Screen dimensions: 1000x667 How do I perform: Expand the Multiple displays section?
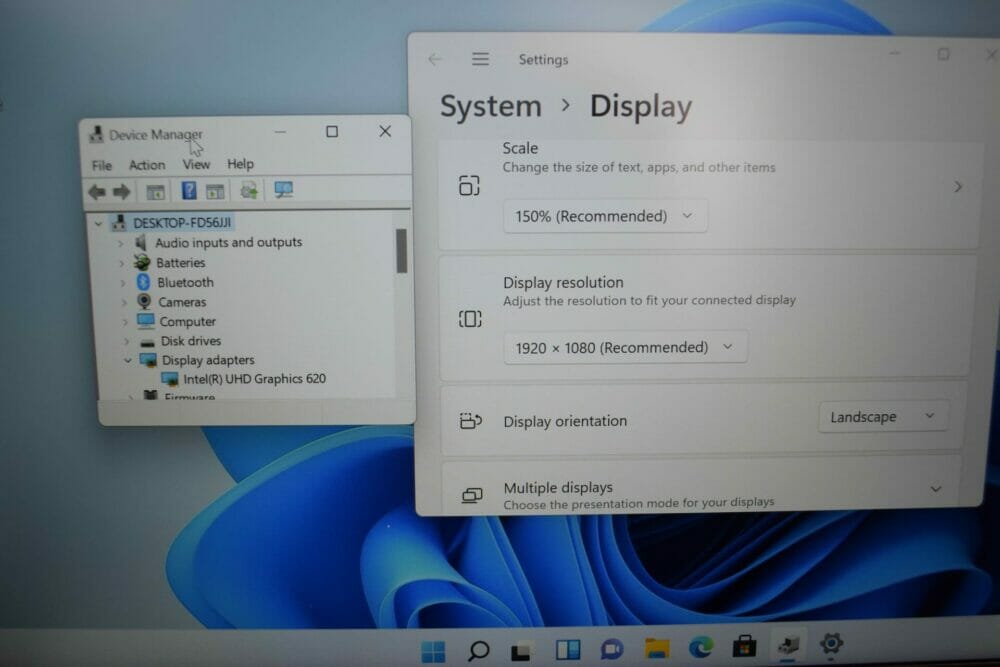(x=935, y=489)
